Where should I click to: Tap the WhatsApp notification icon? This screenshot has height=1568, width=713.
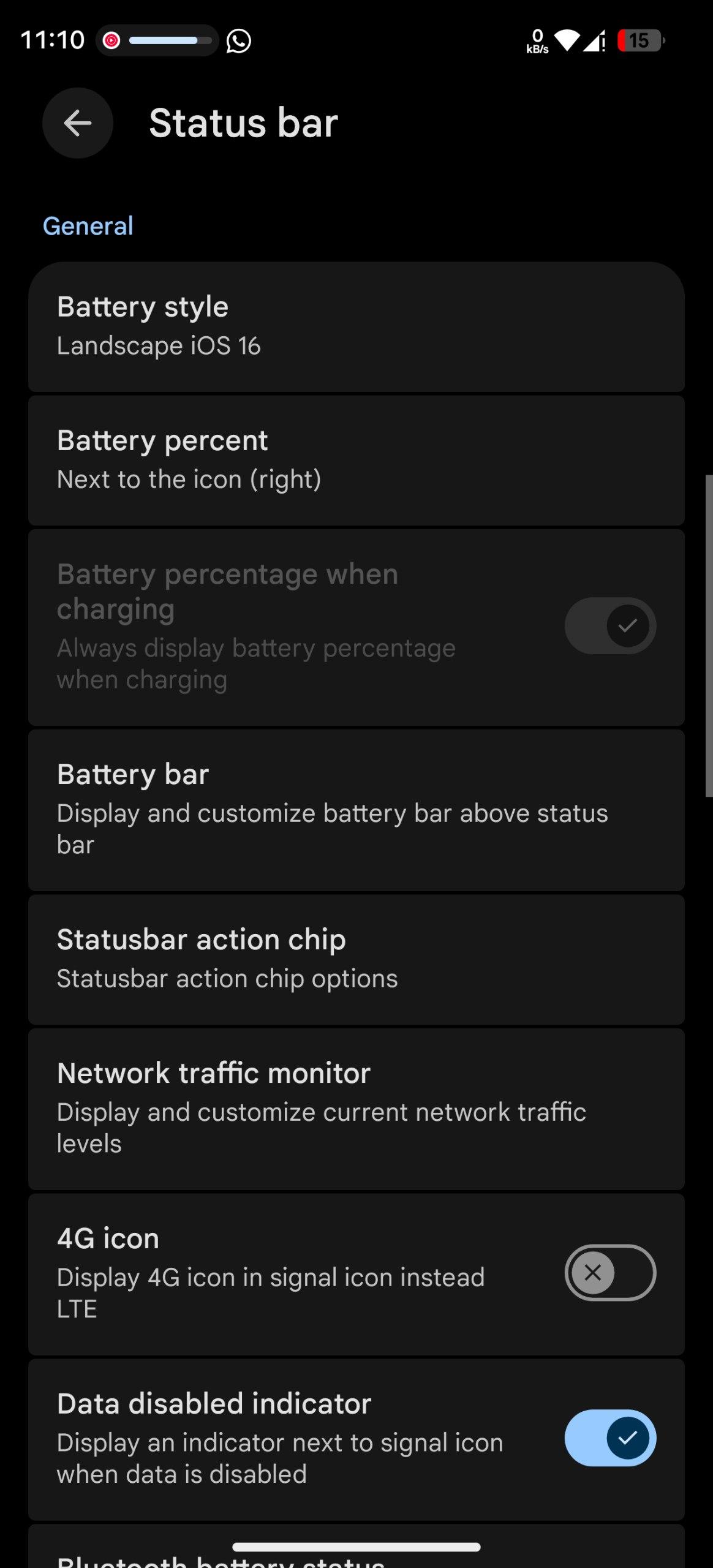(x=238, y=41)
